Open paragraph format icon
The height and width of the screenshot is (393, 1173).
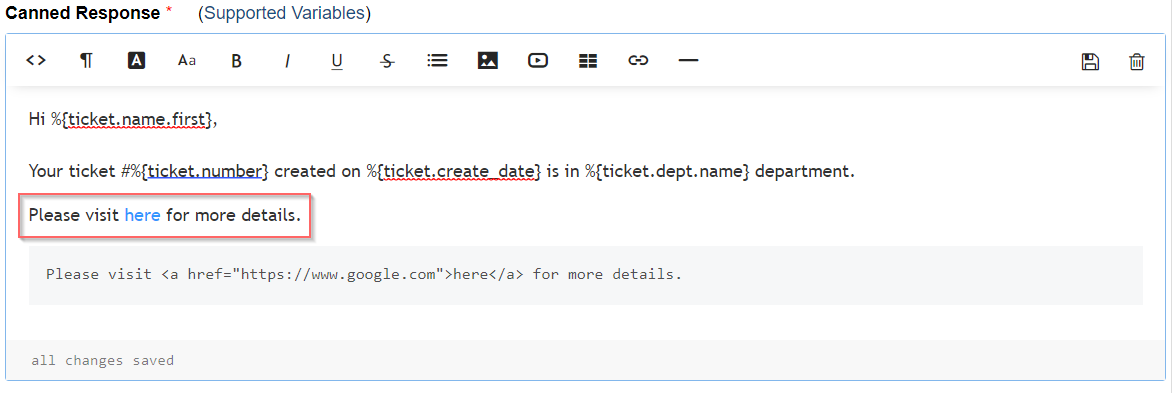click(x=86, y=61)
